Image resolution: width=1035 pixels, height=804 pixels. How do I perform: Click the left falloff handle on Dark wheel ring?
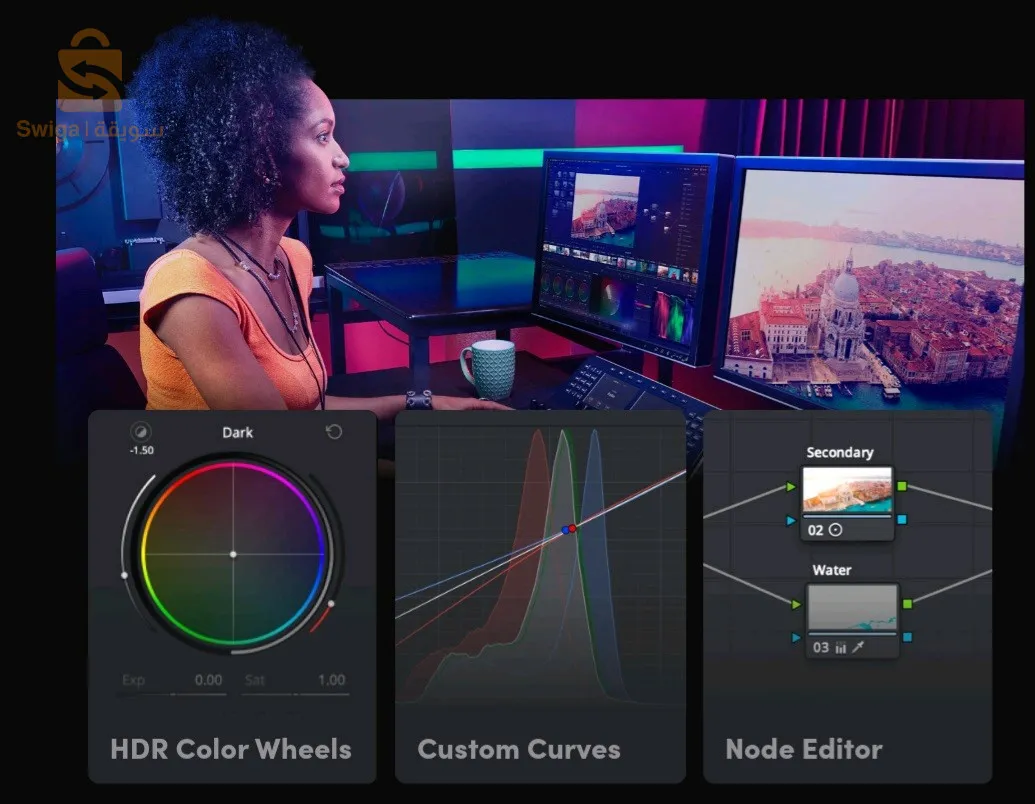pos(125,575)
